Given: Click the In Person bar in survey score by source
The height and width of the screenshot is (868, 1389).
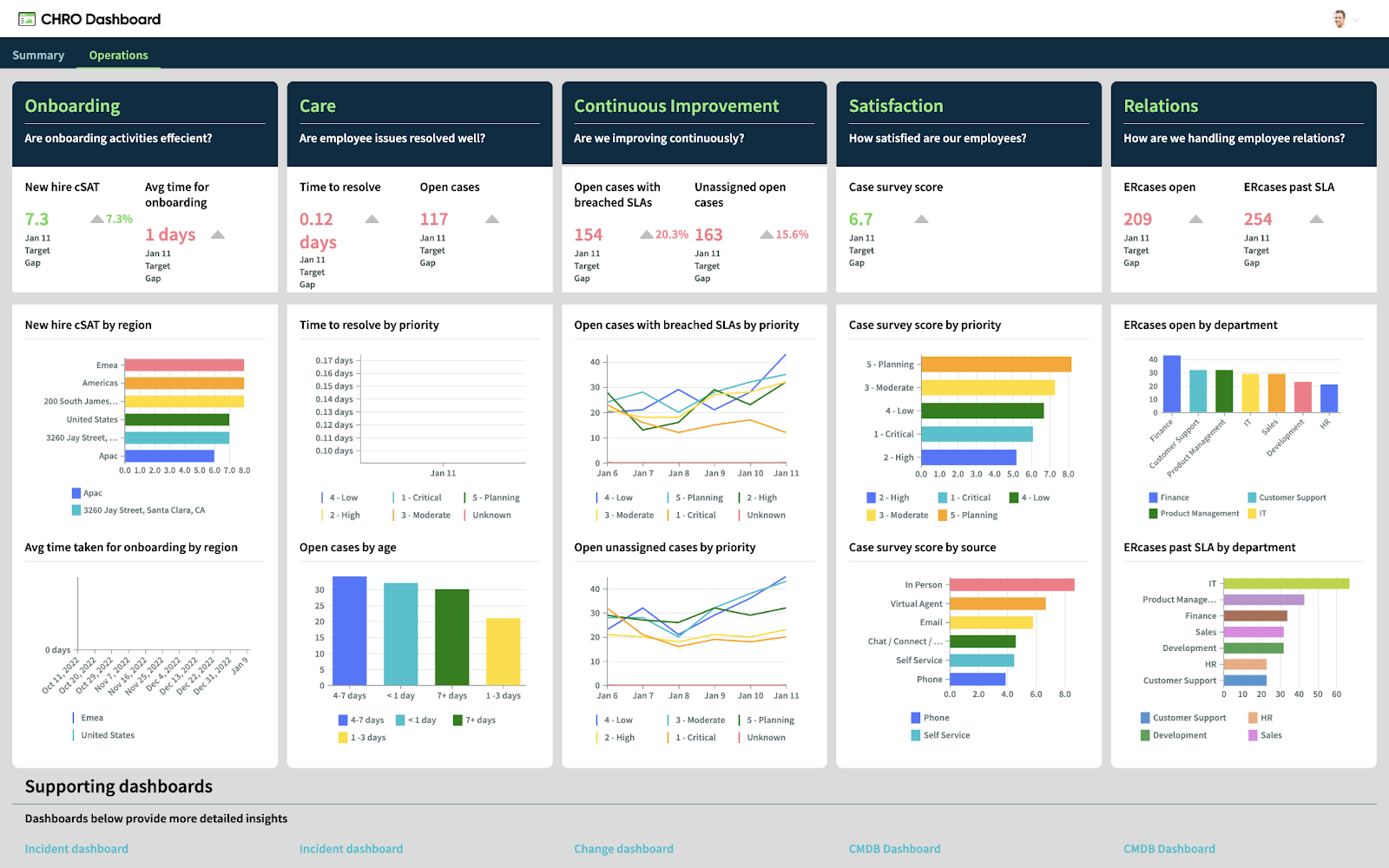Looking at the screenshot, I should pyautogui.click(x=1012, y=585).
